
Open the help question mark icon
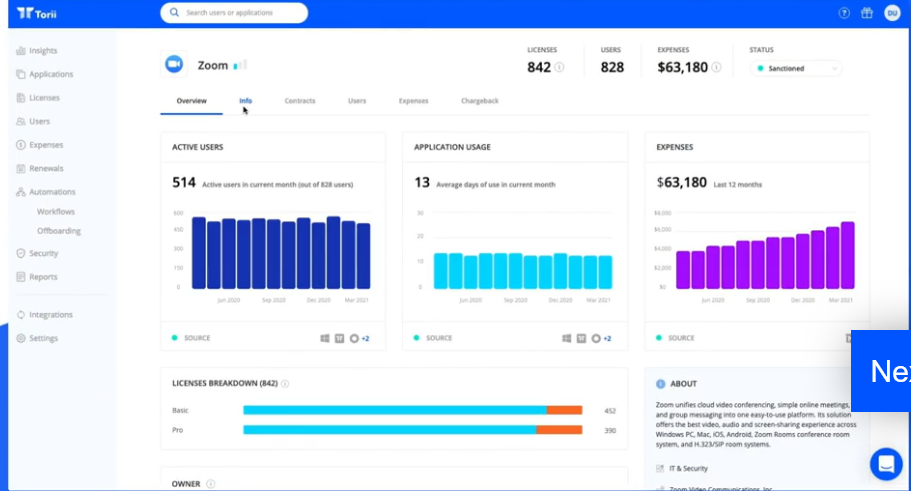pyautogui.click(x=844, y=13)
